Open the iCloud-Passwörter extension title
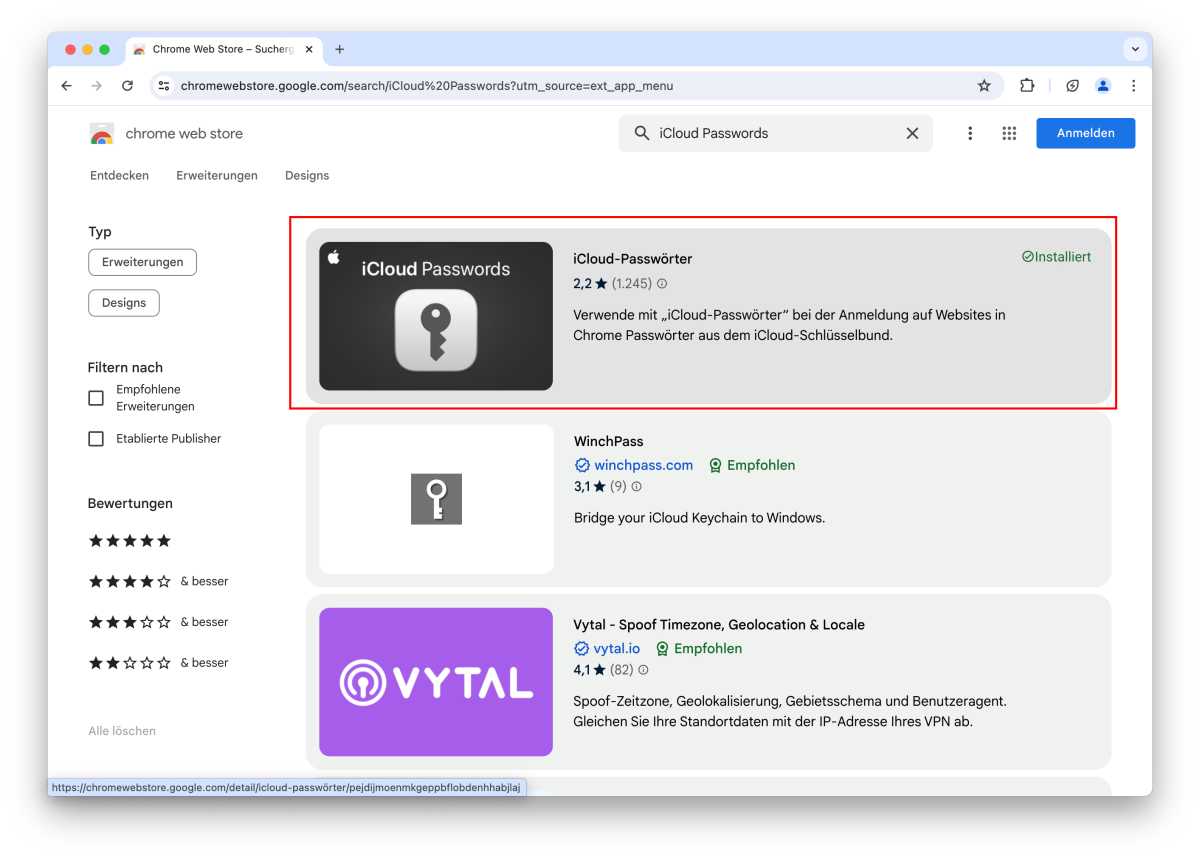The width and height of the screenshot is (1200, 859). coord(632,259)
